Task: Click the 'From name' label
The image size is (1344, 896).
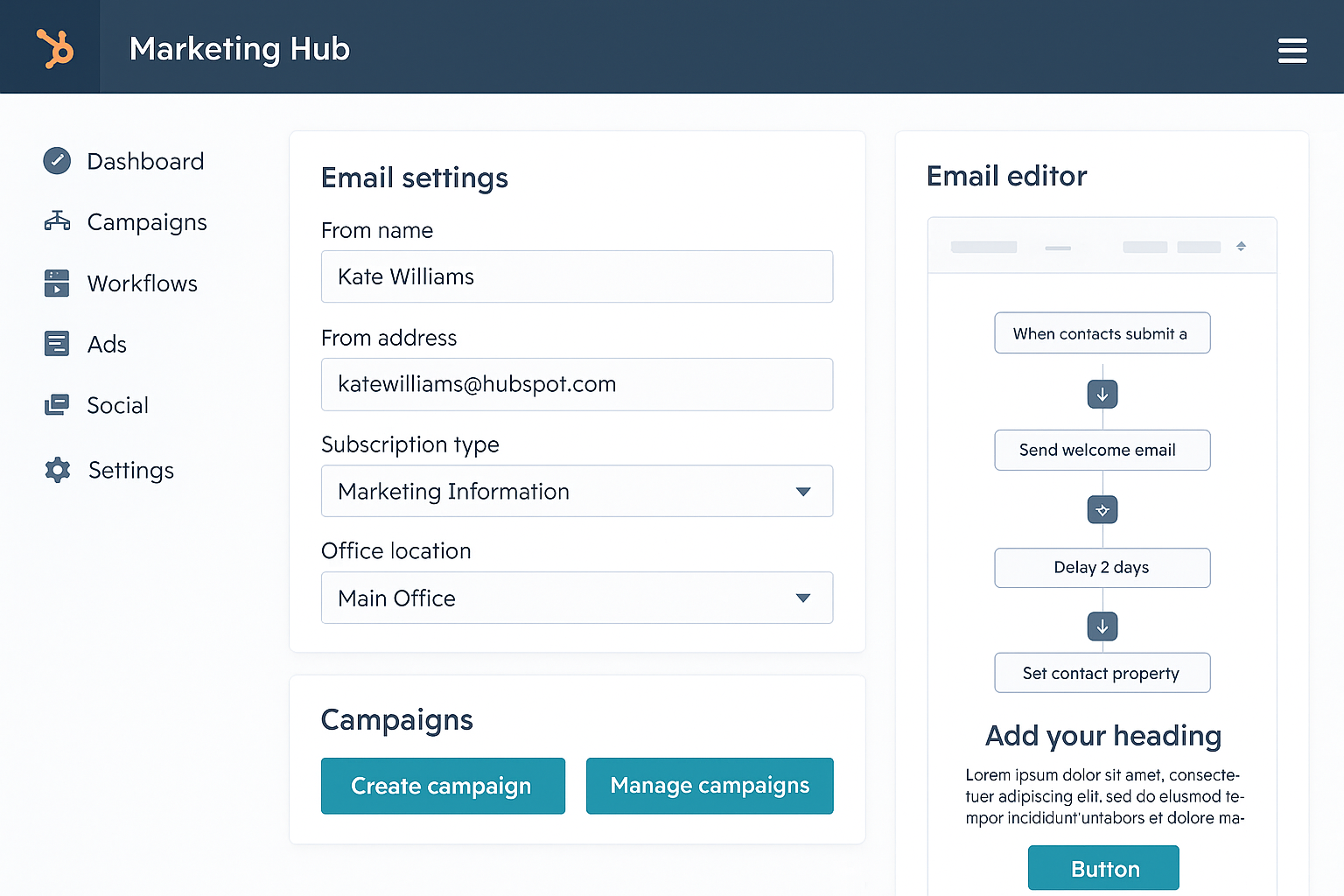Action: coord(377,230)
